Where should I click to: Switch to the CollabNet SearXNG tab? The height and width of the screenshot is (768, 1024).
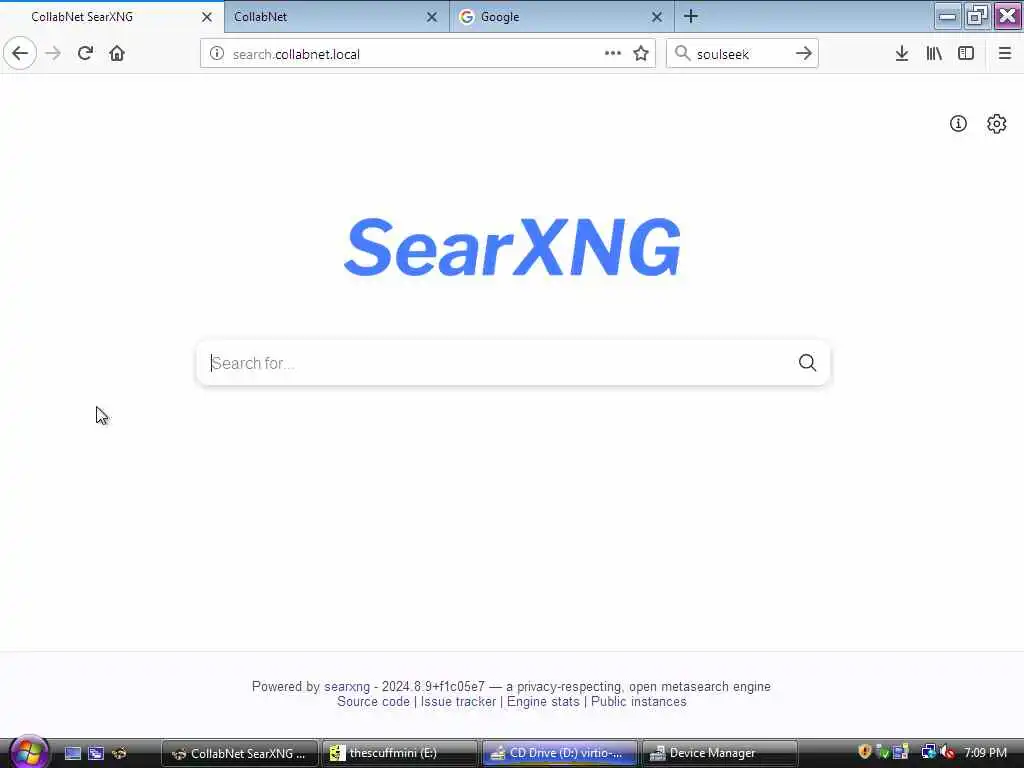[112, 17]
